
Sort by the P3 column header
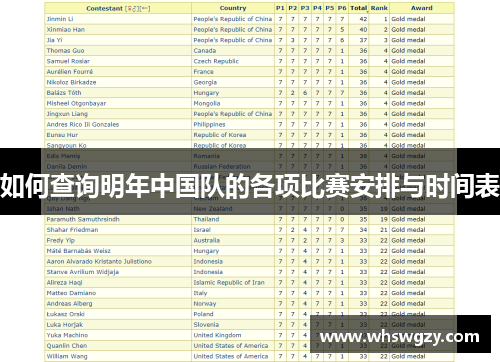point(305,8)
